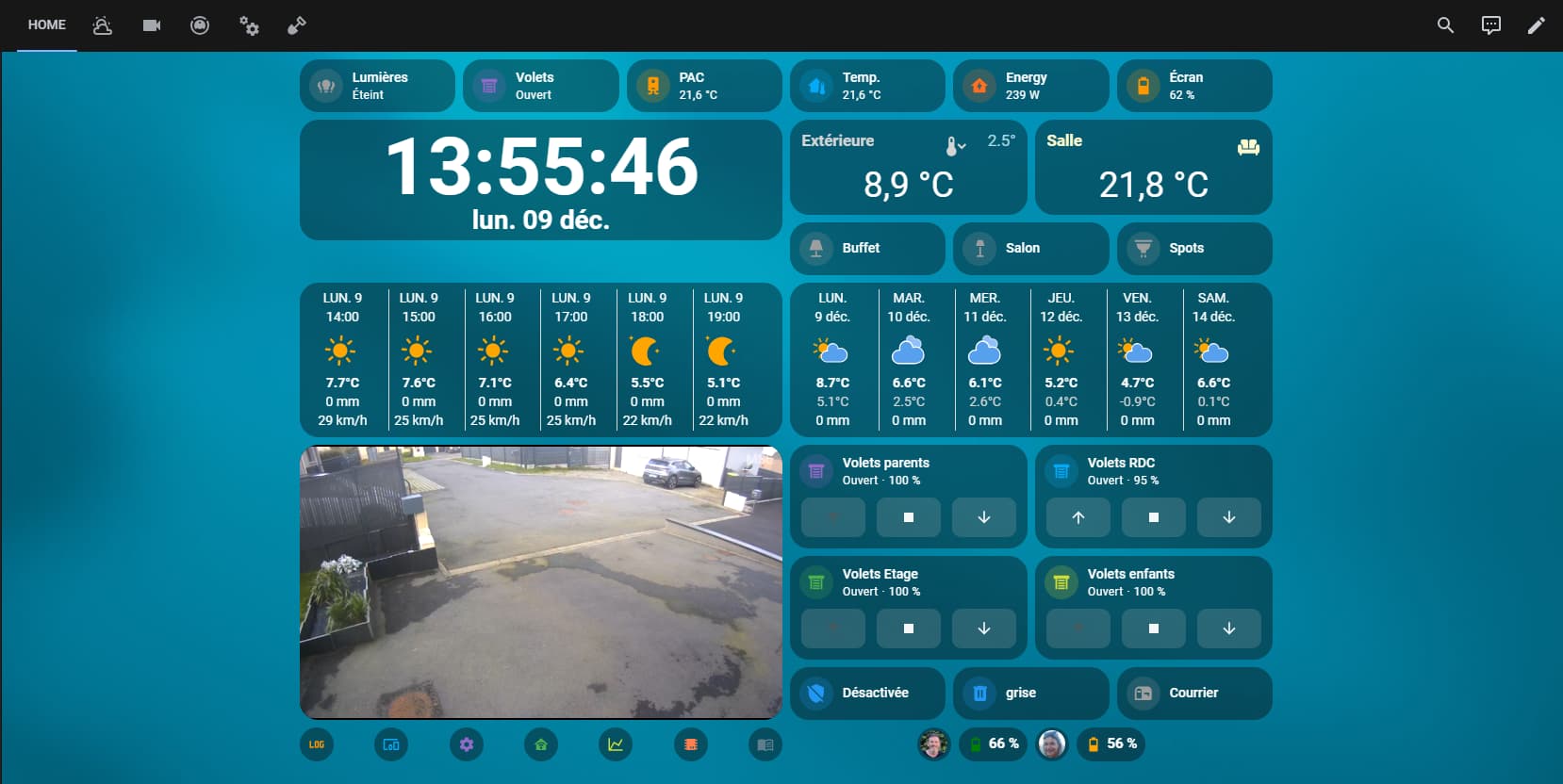Image resolution: width=1563 pixels, height=784 pixels.
Task: Open the Energy 239 W chip
Action: click(1031, 86)
